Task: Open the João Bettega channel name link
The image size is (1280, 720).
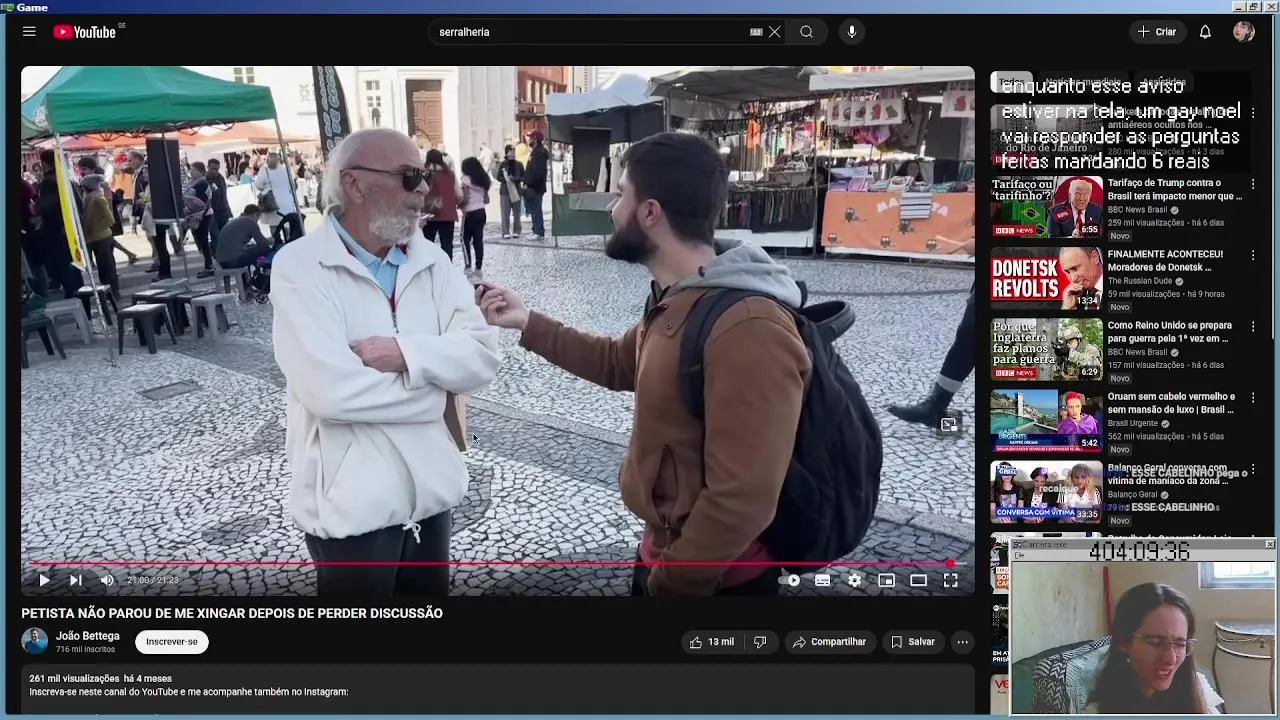Action: click(88, 636)
